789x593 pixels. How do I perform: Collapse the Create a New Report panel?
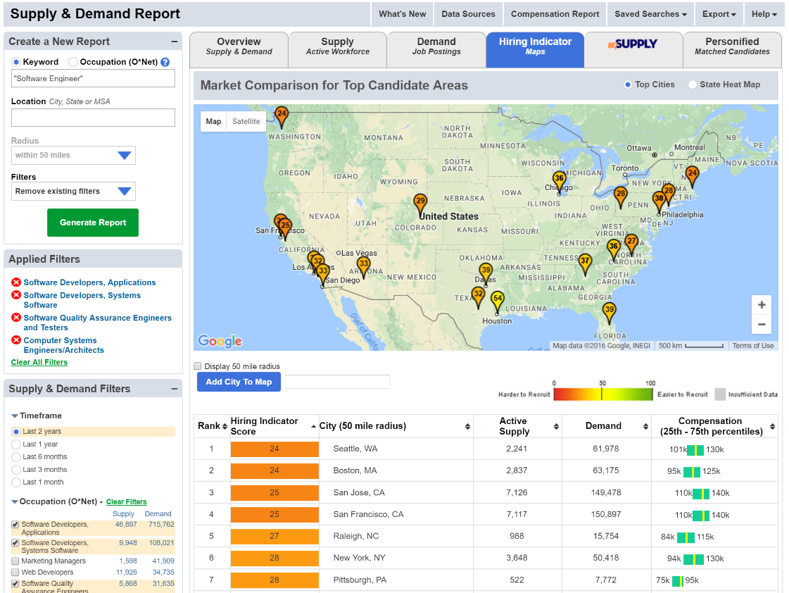[175, 42]
